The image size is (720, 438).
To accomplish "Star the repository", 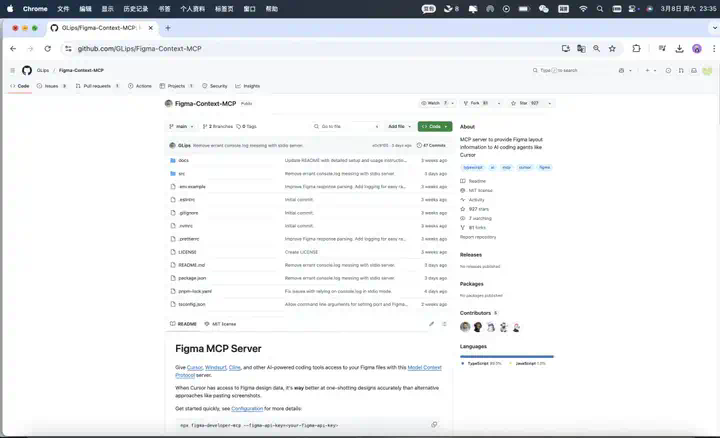I will point(526,103).
